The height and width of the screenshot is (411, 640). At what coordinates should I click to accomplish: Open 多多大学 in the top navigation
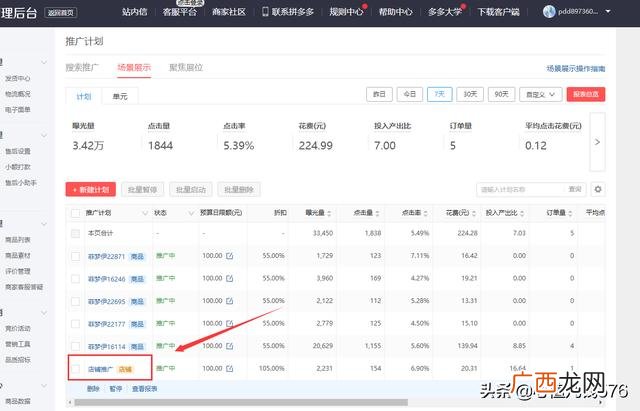click(445, 12)
